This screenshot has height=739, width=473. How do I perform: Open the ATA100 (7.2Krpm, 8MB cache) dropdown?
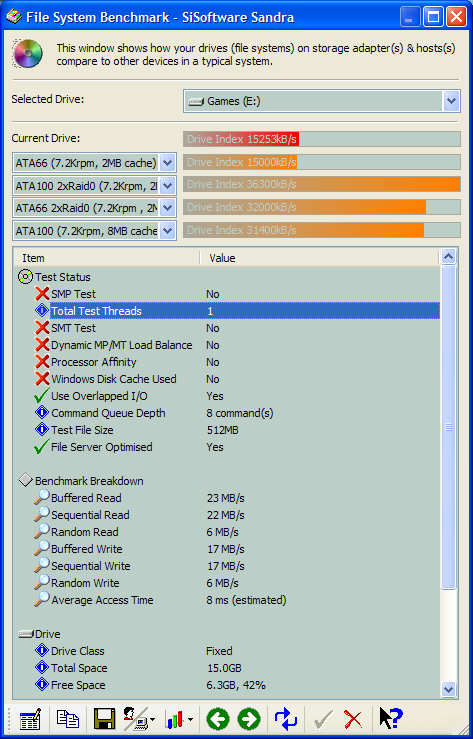pos(167,230)
